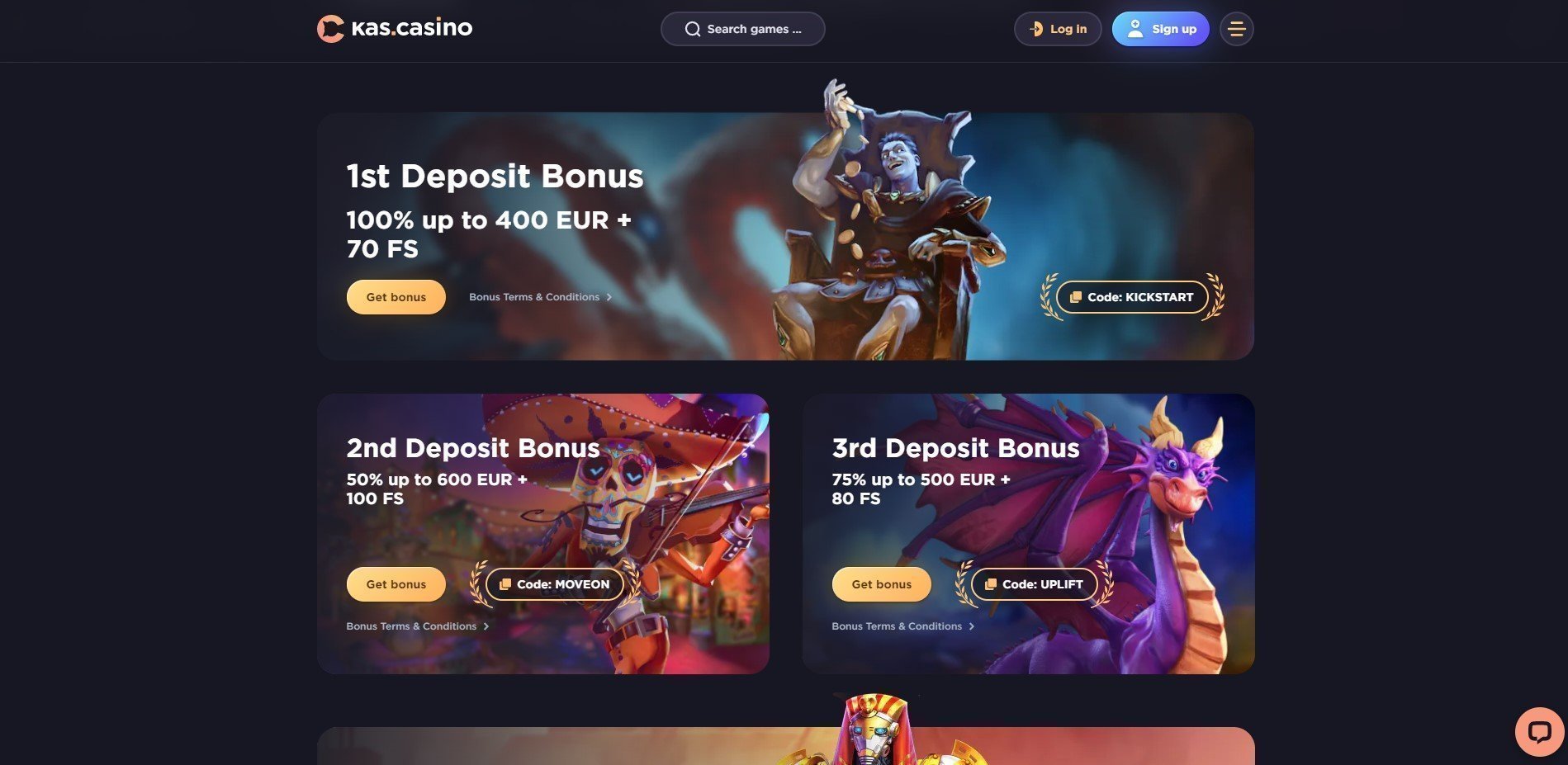Expand 2nd deposit Bonus Terms chevron
1568x765 pixels.
coord(486,626)
